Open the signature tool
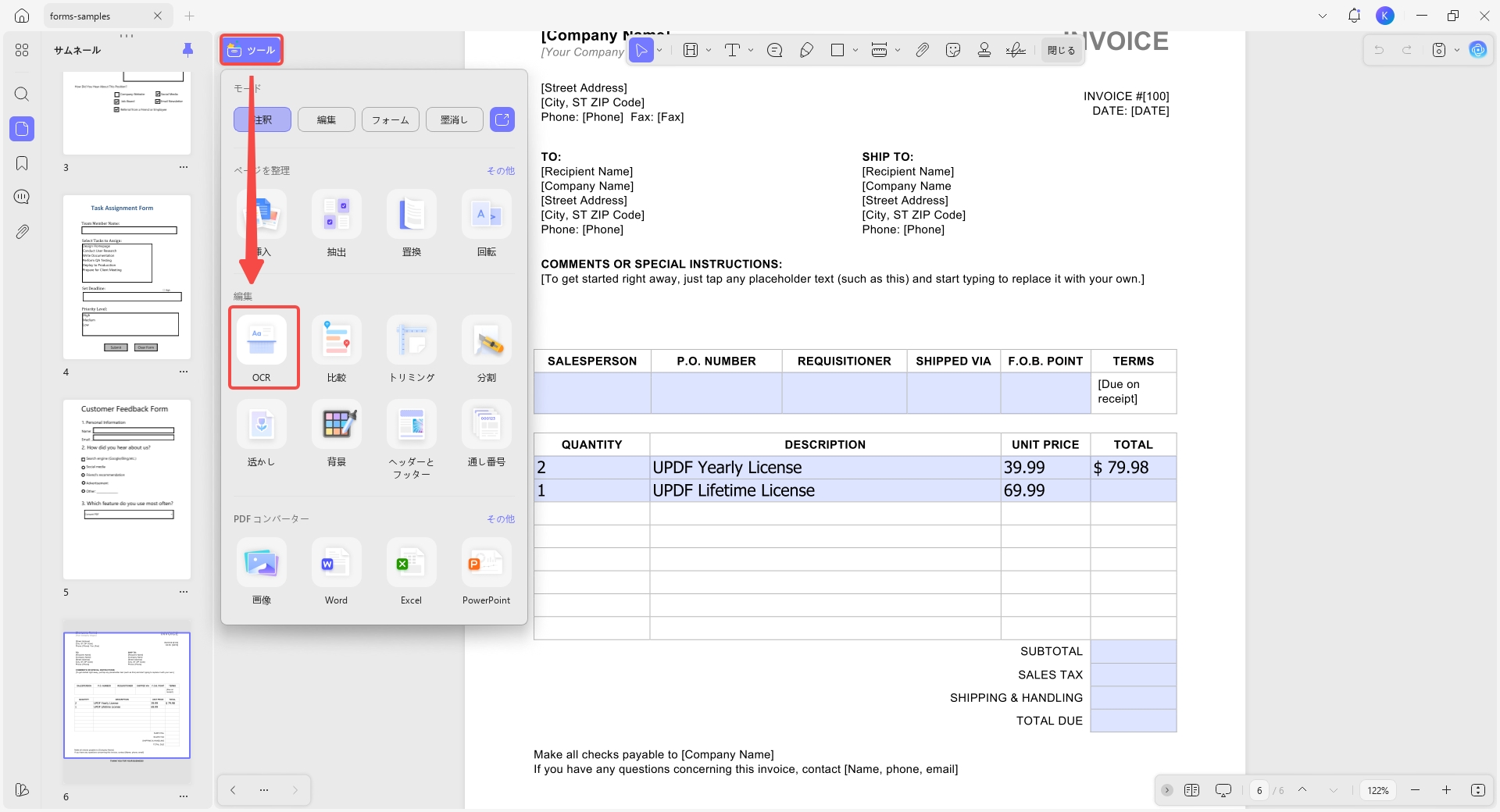The height and width of the screenshot is (812, 1500). [1016, 50]
